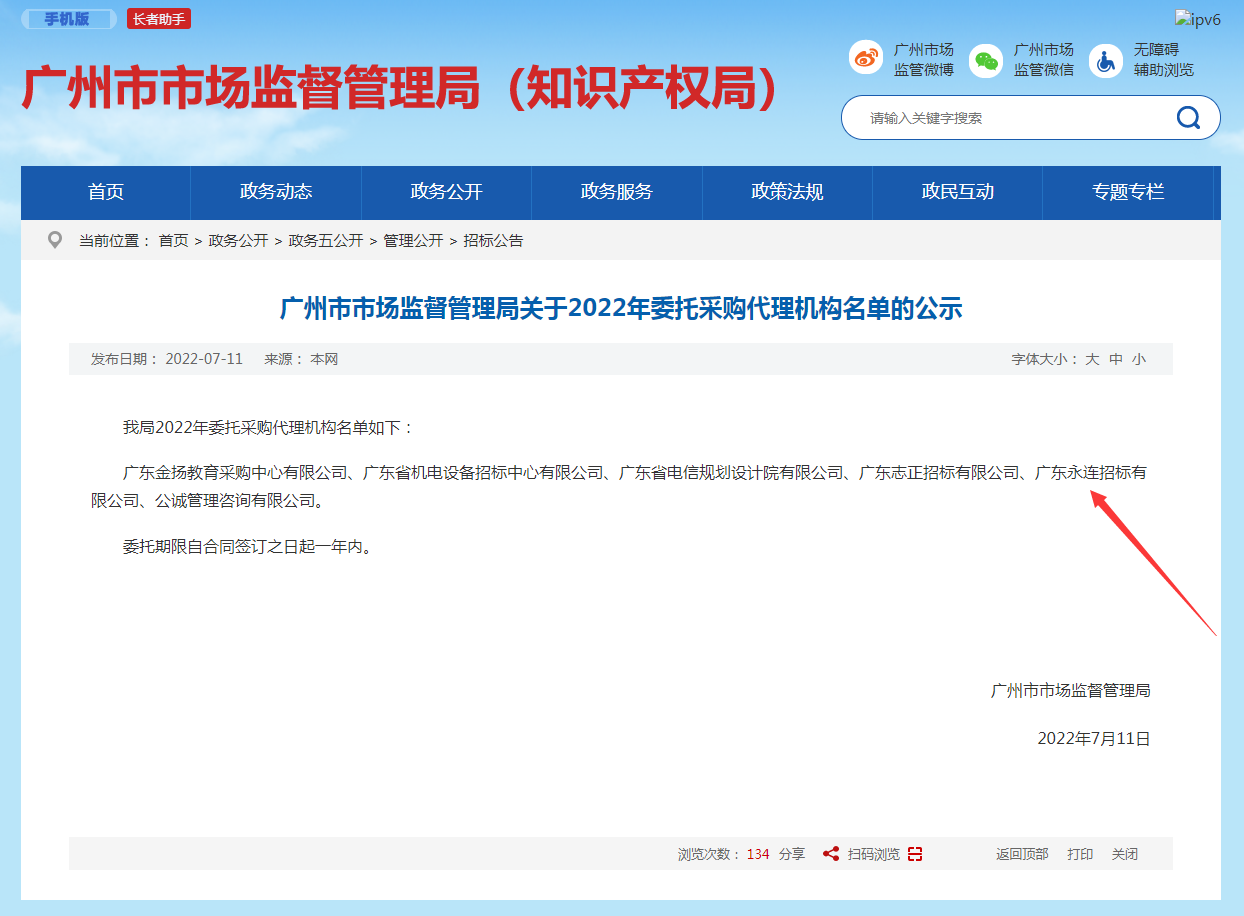The height and width of the screenshot is (916, 1244).
Task: Click the view count number 134
Action: click(758, 854)
